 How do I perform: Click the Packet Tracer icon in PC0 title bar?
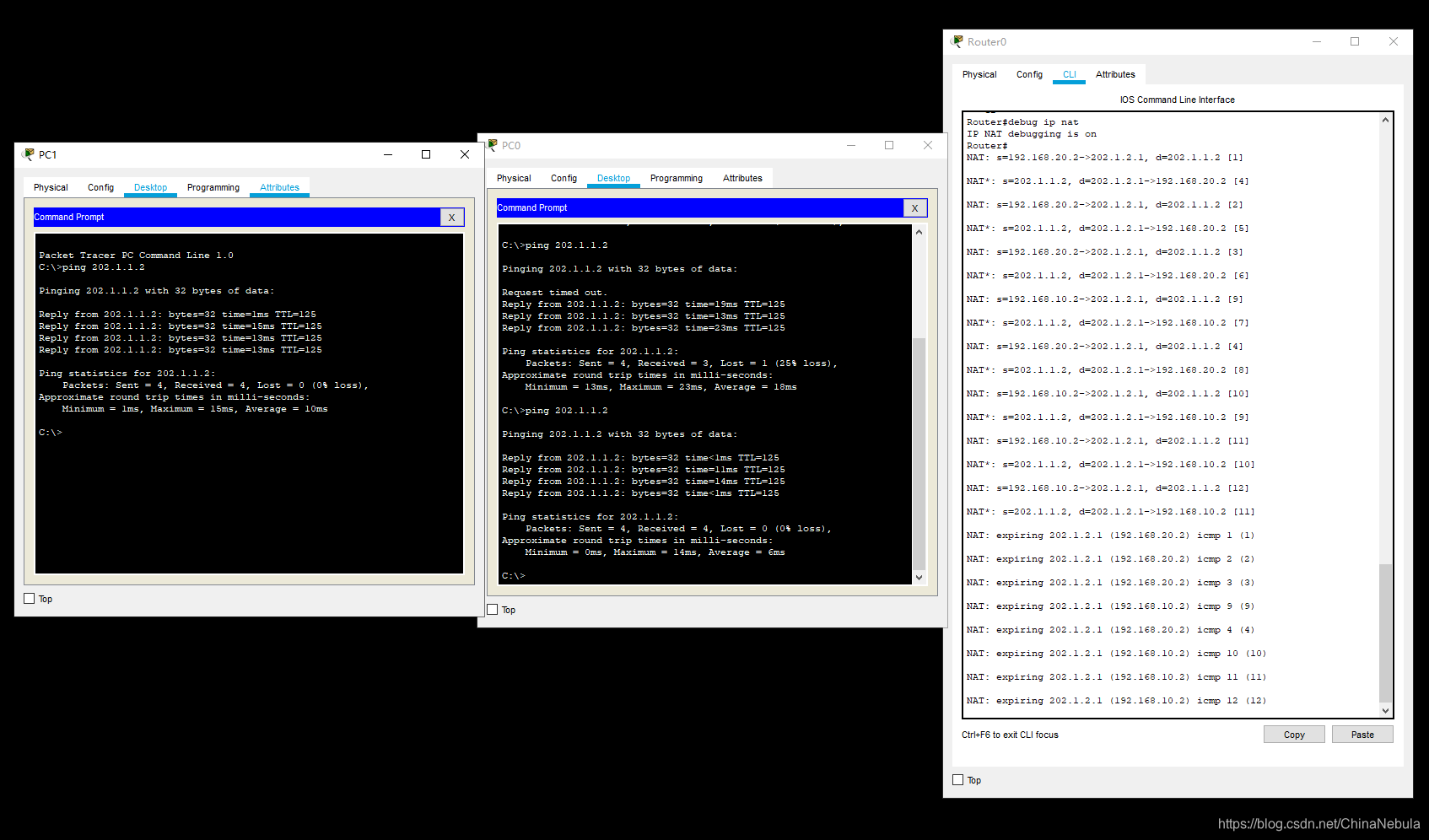492,145
